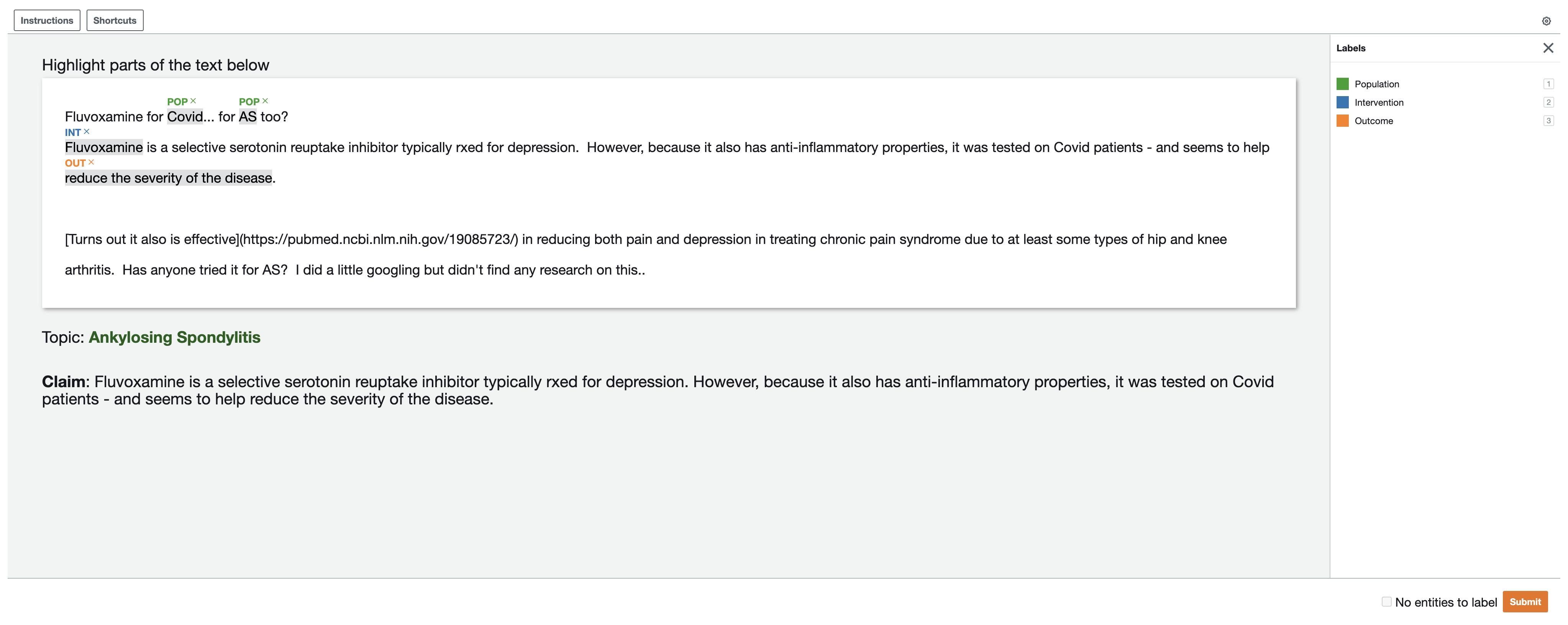Open the Instructions tab

pos(47,20)
